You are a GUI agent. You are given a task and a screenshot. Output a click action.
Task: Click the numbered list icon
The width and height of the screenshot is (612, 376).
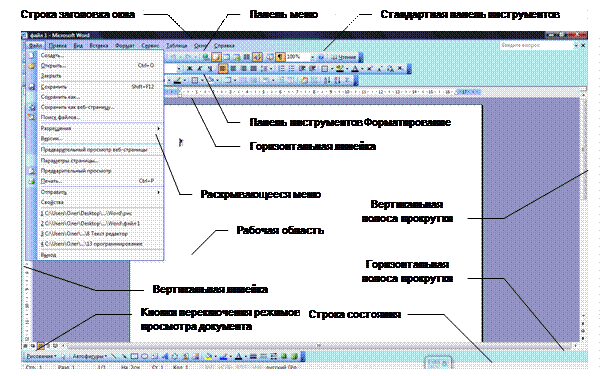pyautogui.click(x=282, y=69)
